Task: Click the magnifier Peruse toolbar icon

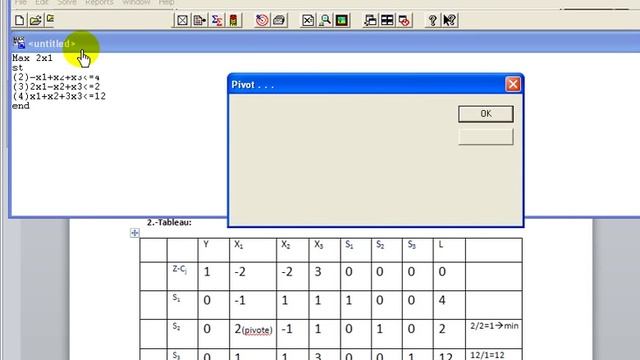Action: click(325, 20)
